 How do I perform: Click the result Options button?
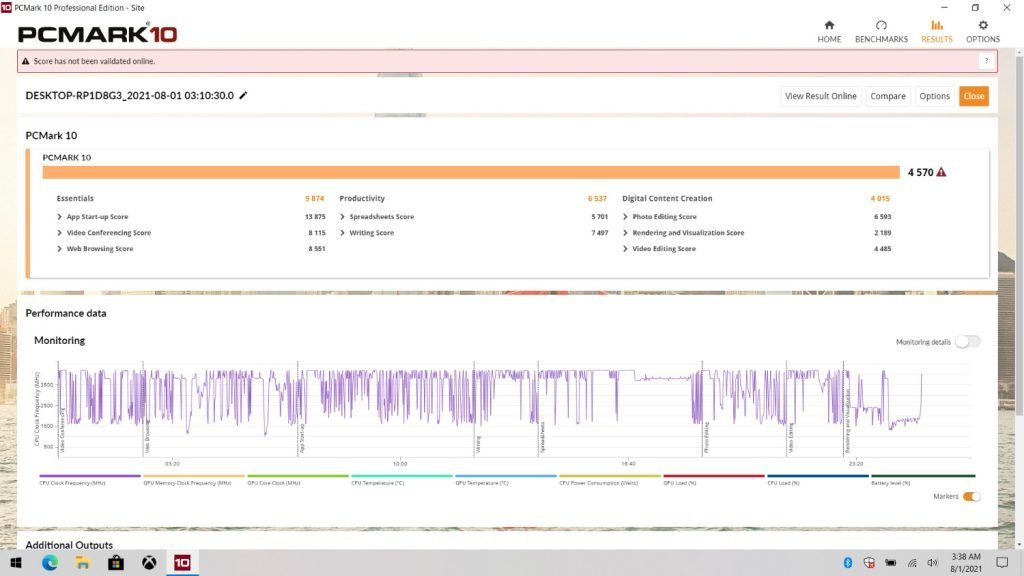click(x=934, y=96)
